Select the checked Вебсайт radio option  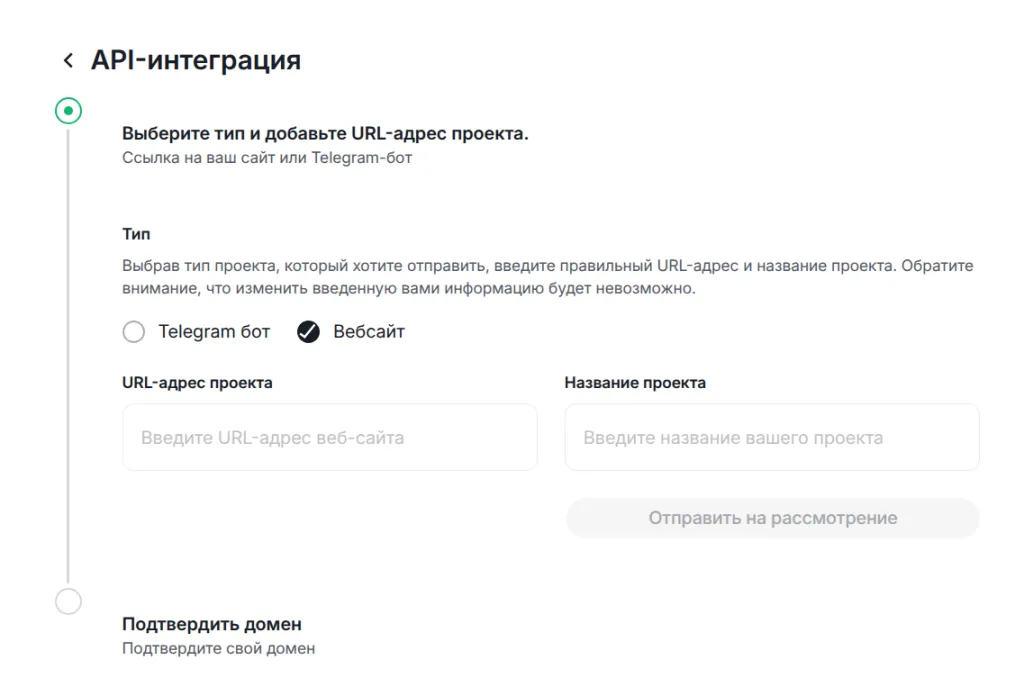pyautogui.click(x=308, y=332)
